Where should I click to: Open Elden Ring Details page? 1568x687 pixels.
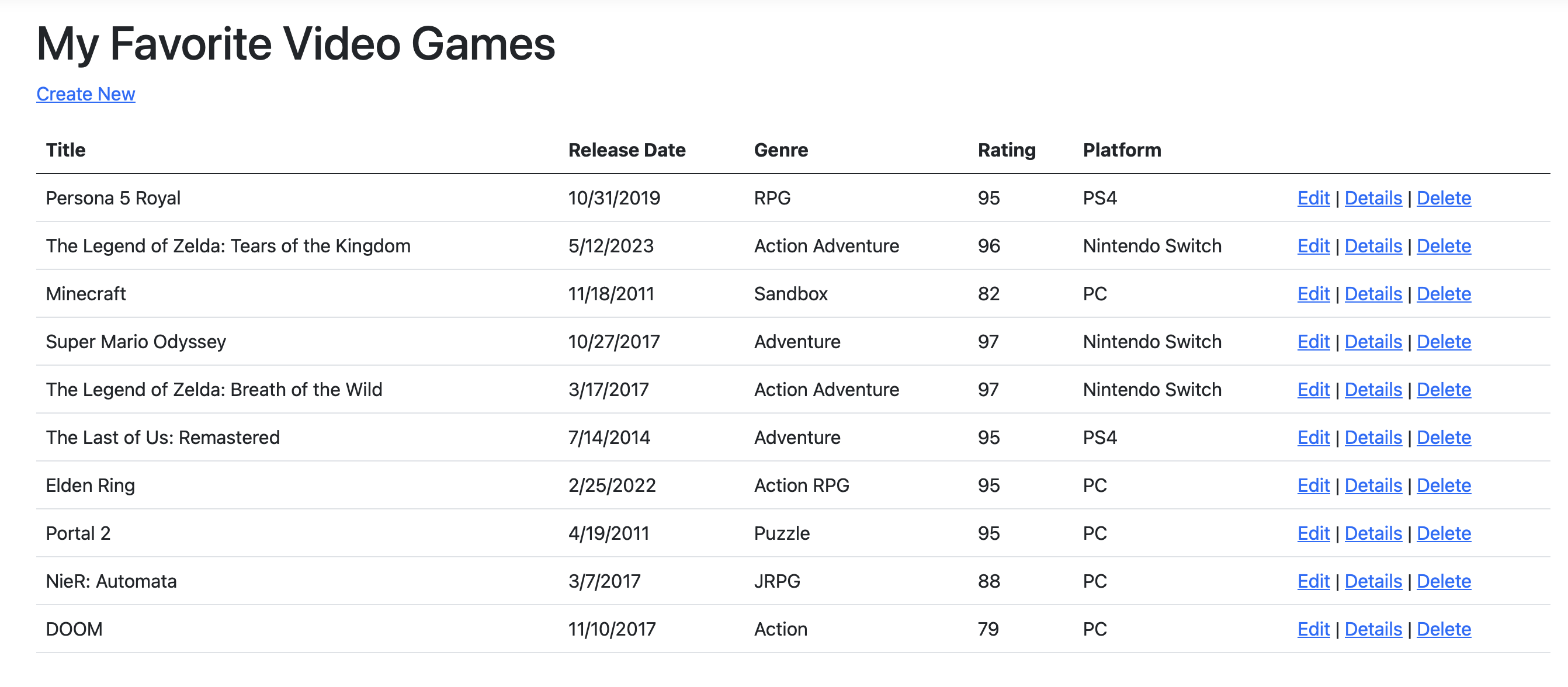point(1373,485)
